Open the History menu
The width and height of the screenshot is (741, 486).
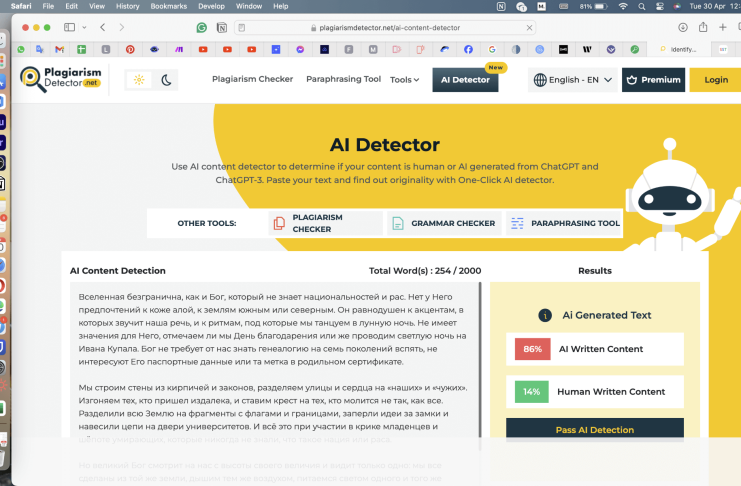coord(128,6)
